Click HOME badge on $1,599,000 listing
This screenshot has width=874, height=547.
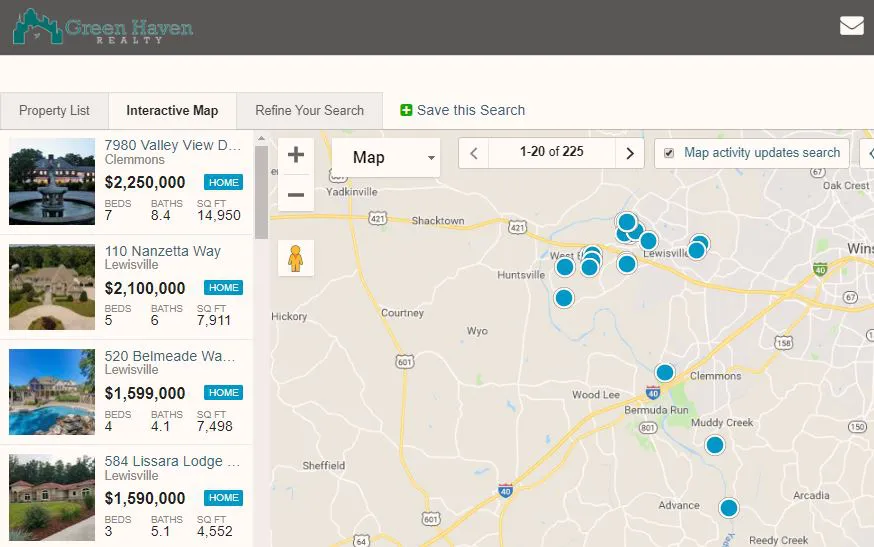tap(224, 393)
